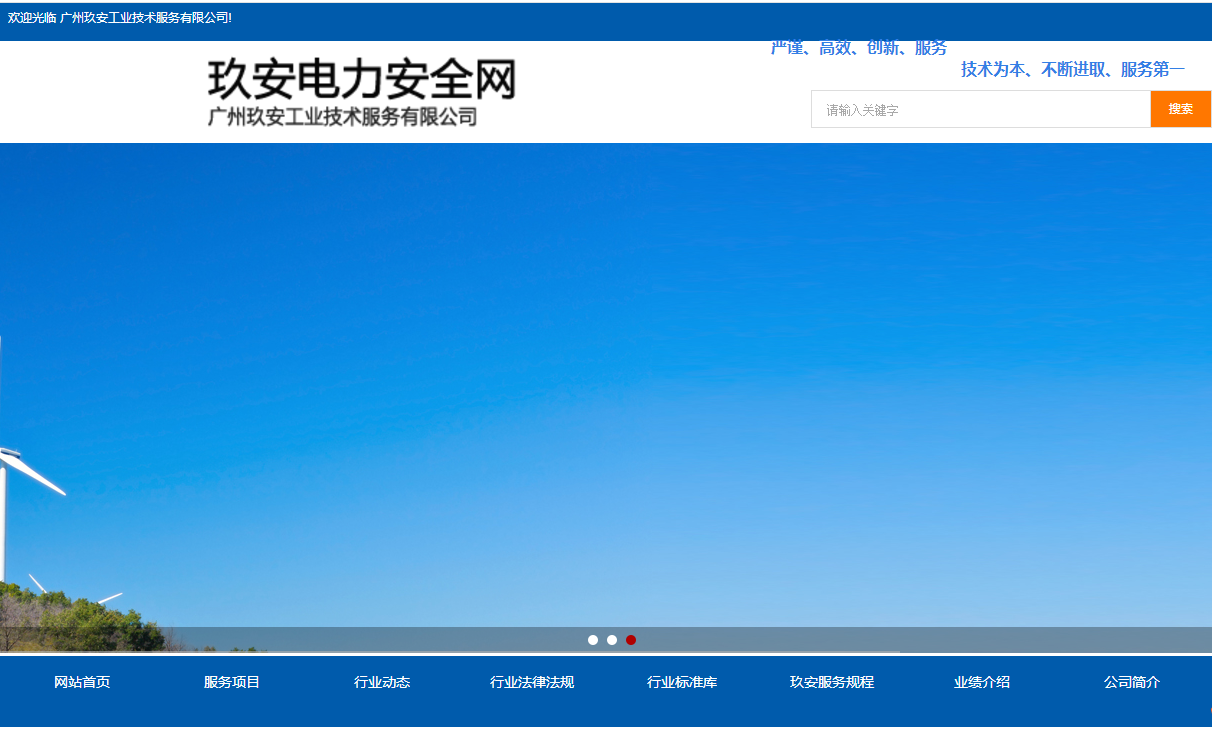Click the slogan 严谨、高效、创新、服务
The width and height of the screenshot is (1212, 735).
pyautogui.click(x=858, y=49)
